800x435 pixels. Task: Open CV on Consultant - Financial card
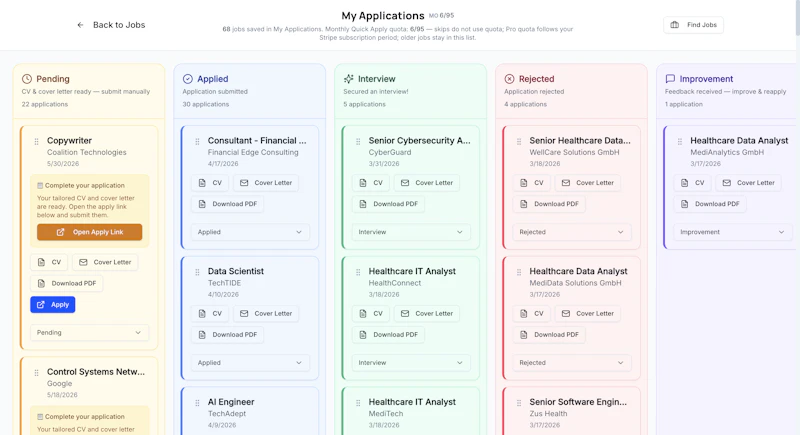210,183
